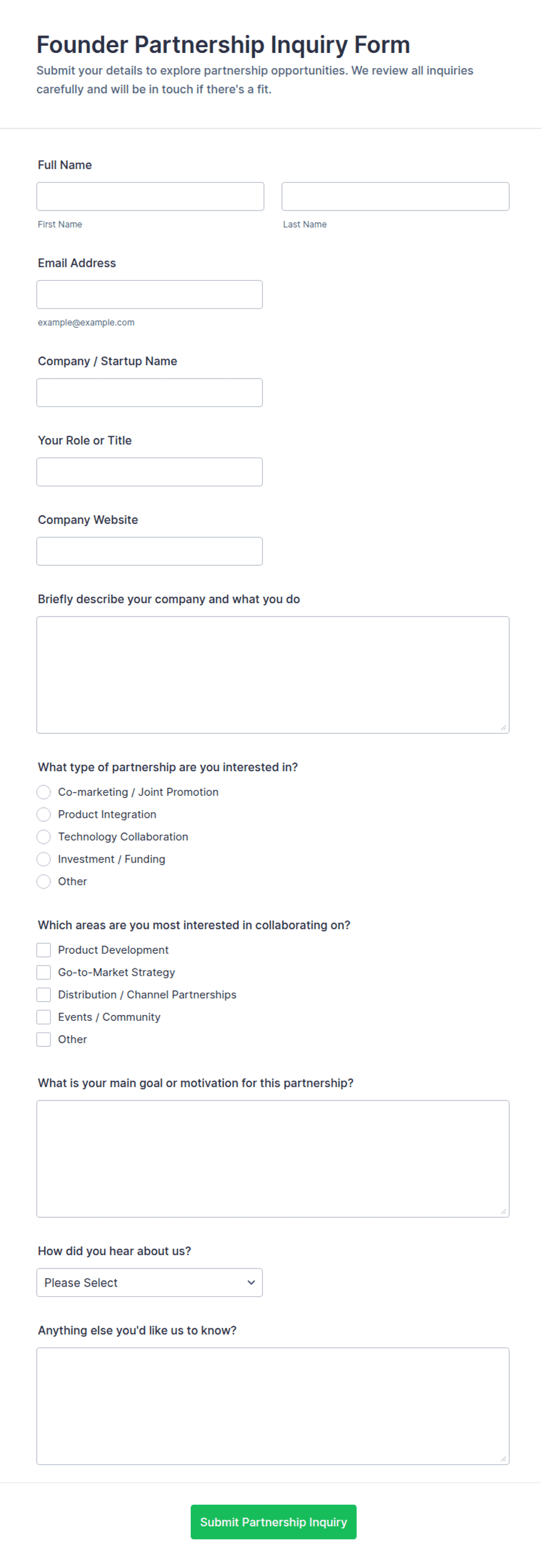The height and width of the screenshot is (1568, 541).
Task: Click the Last Name input field
Action: pyautogui.click(x=396, y=197)
